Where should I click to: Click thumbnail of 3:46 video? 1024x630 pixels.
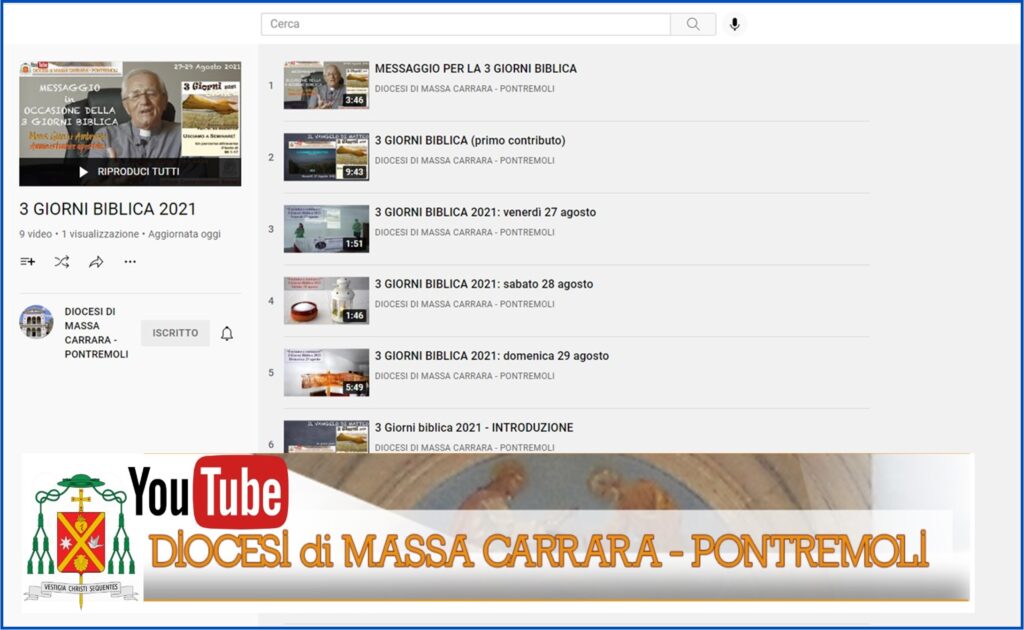coord(326,85)
